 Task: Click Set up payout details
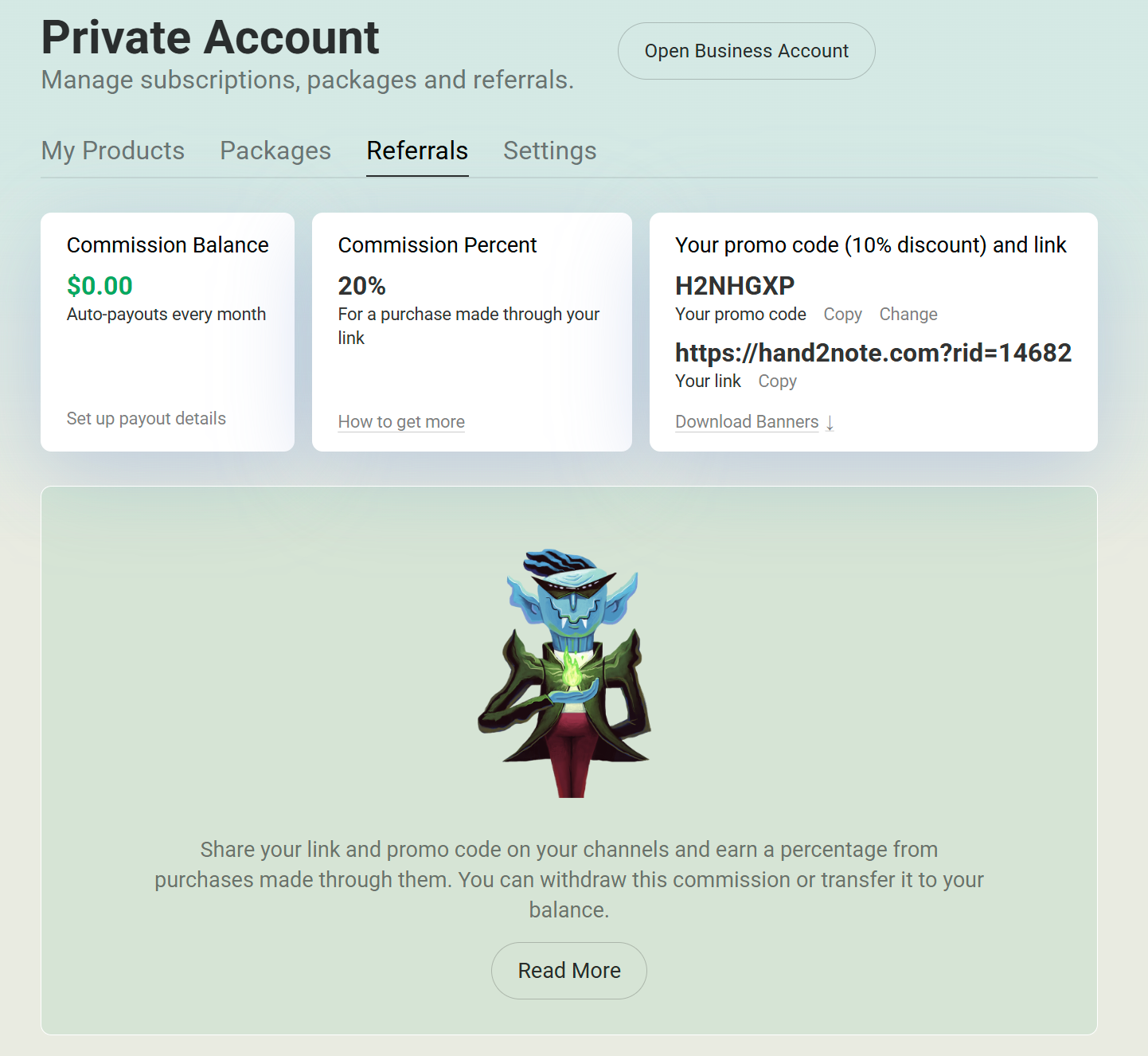pos(146,418)
